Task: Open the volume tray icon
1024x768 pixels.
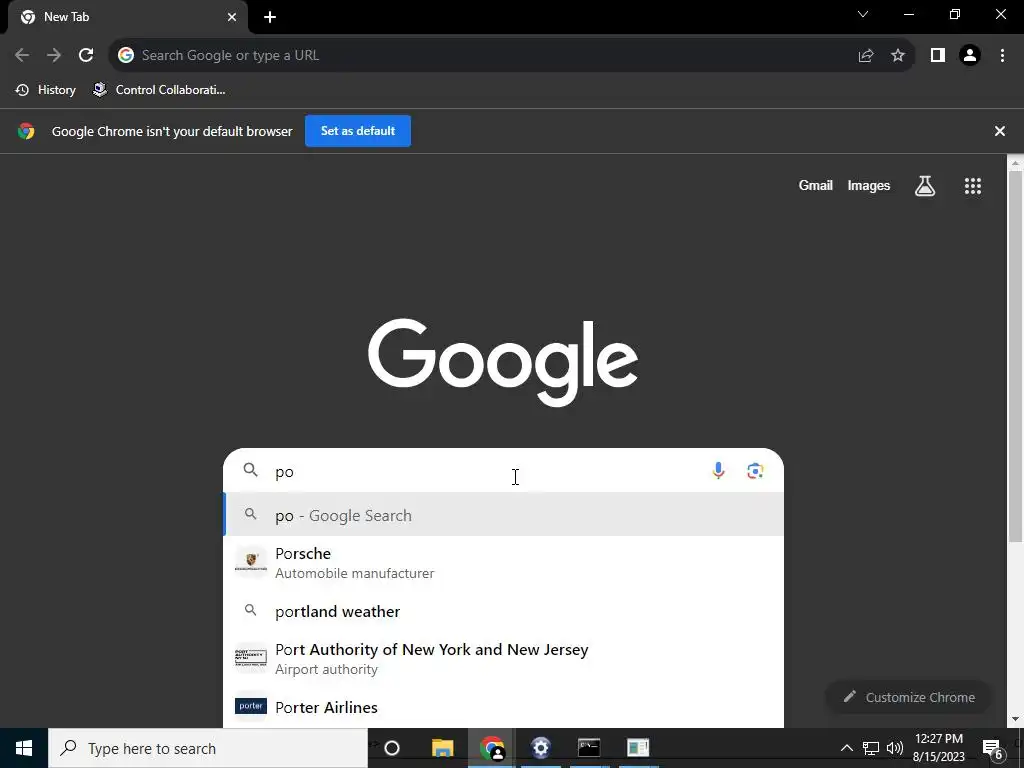Action: pyautogui.click(x=895, y=748)
